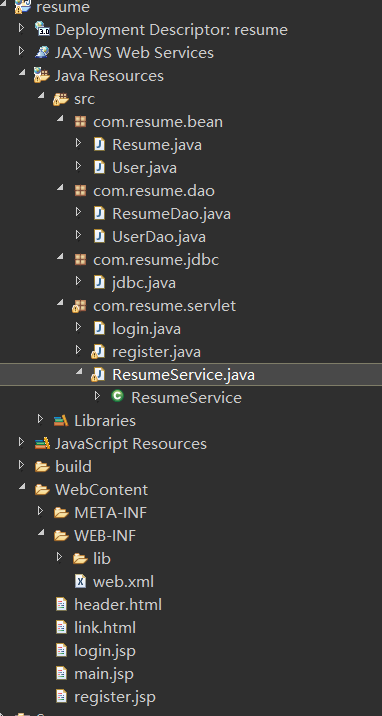Select ResumeDao.java in the tree
This screenshot has width=382, height=716.
click(x=171, y=214)
